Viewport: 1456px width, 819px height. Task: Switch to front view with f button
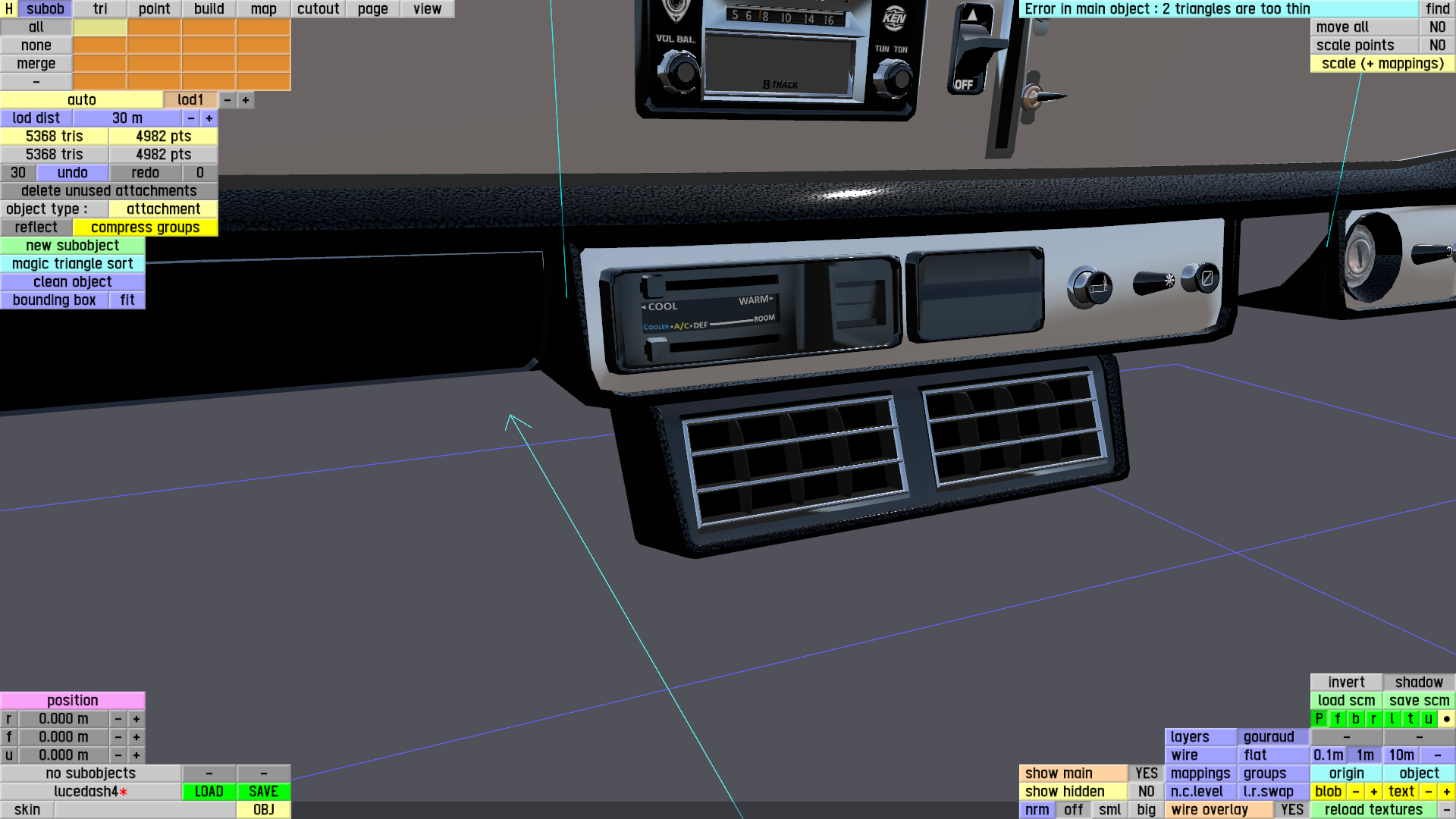pos(1337,718)
